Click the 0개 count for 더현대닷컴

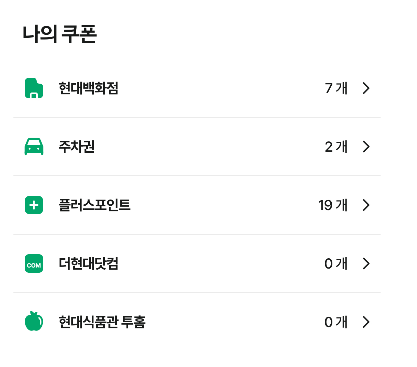336,263
